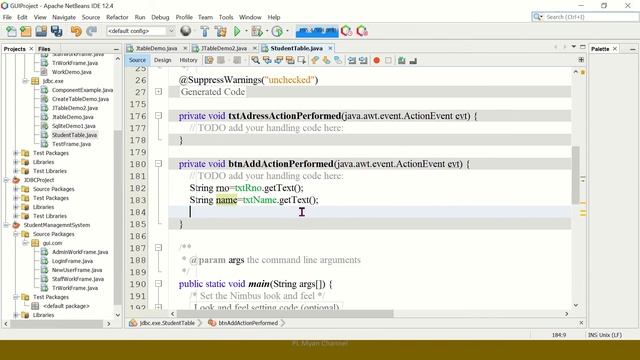The width and height of the screenshot is (640, 360).
Task: Switch to the JtableDemo.java editor tab
Action: pyautogui.click(x=156, y=48)
